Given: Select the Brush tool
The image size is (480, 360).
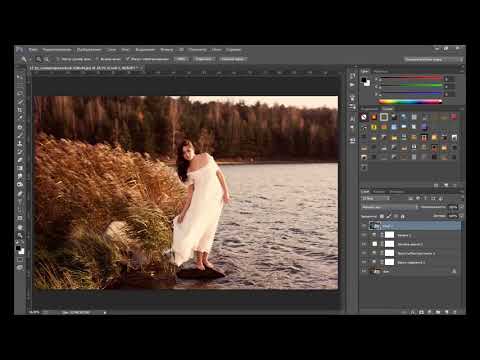Looking at the screenshot, I should click(x=20, y=135).
